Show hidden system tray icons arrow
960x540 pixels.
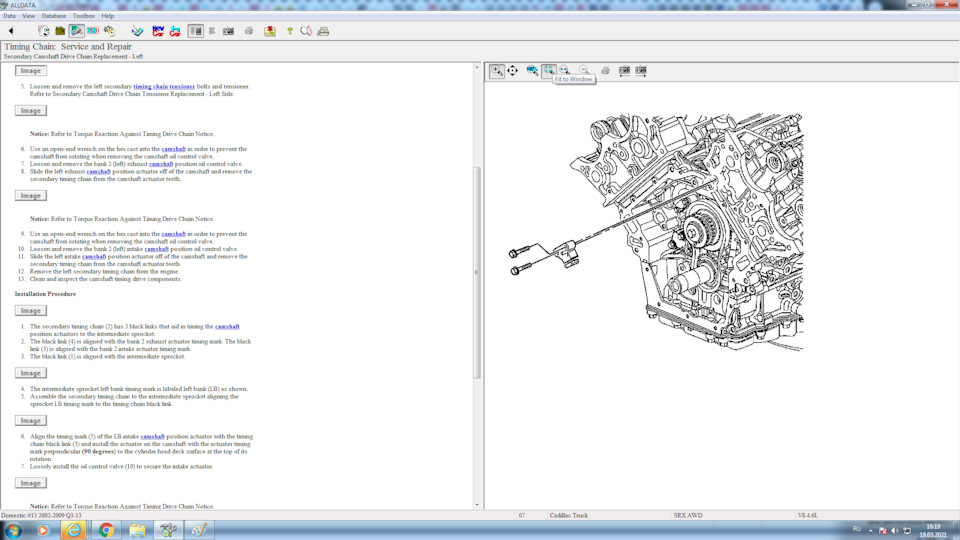[872, 529]
